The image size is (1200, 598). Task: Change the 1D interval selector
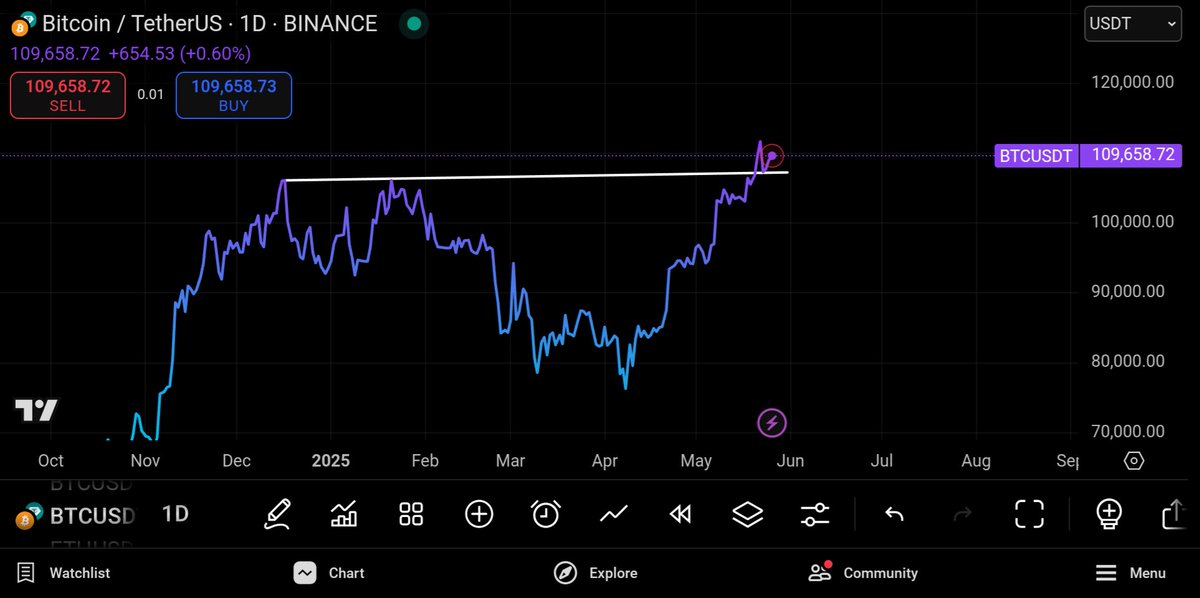pos(175,514)
